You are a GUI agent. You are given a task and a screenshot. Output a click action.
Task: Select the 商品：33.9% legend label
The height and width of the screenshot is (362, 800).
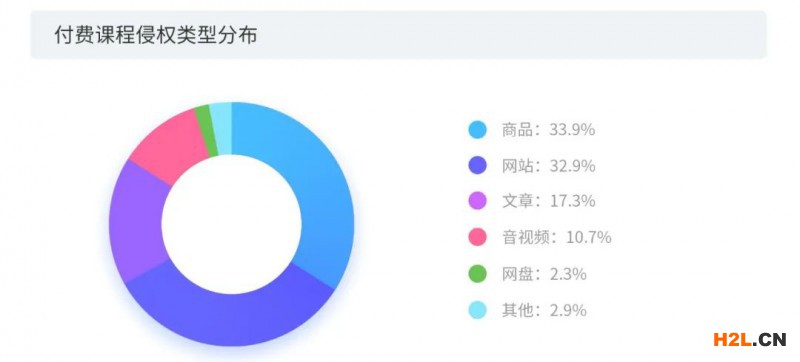pyautogui.click(x=548, y=130)
